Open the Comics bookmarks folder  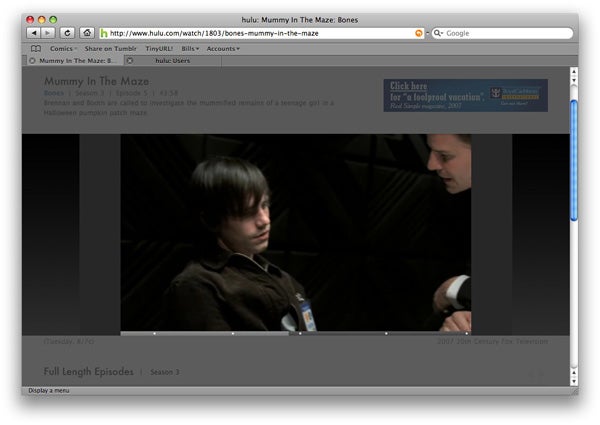click(x=63, y=49)
